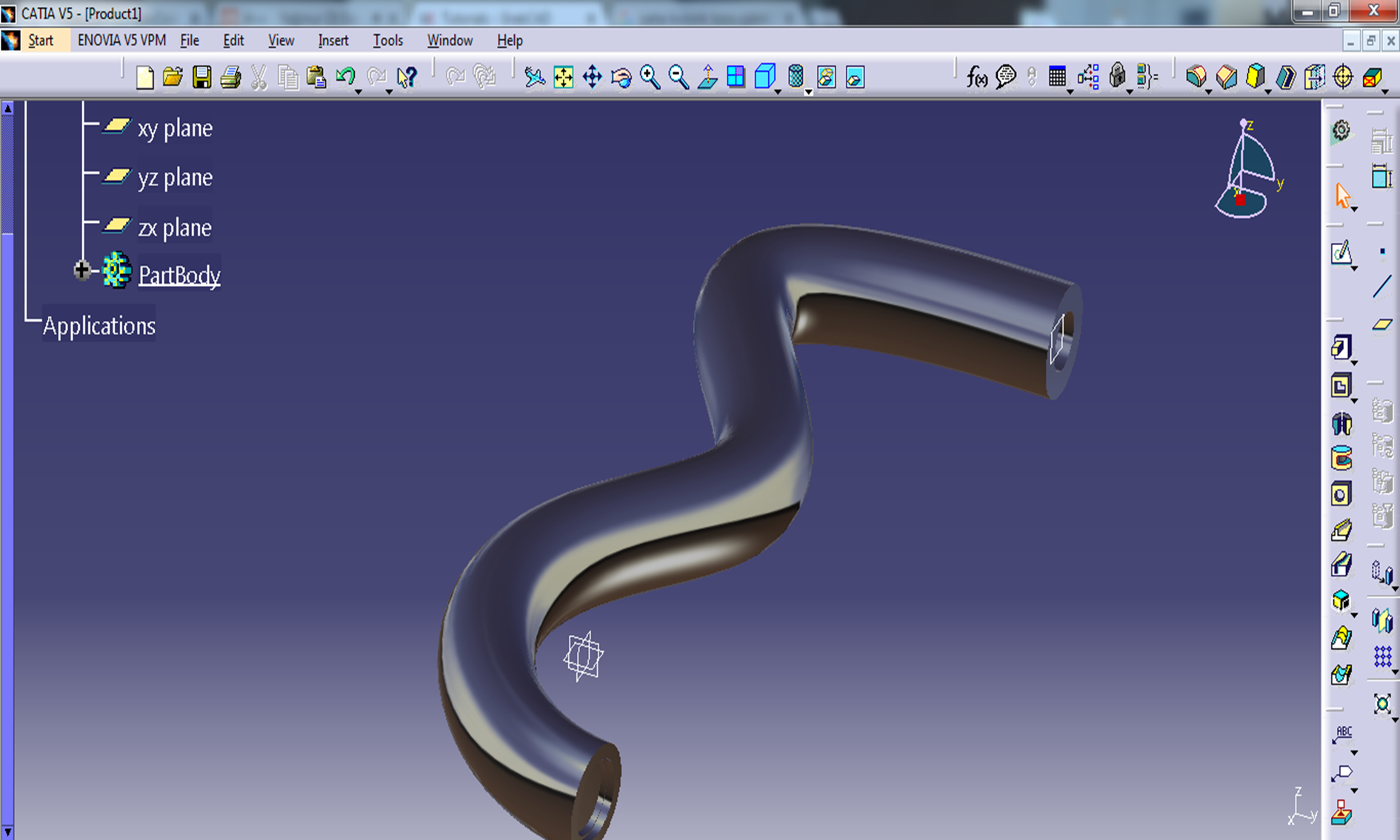Screen dimensions: 1400x840
Task: Open the Undo history dropdown arrow
Action: click(x=359, y=91)
